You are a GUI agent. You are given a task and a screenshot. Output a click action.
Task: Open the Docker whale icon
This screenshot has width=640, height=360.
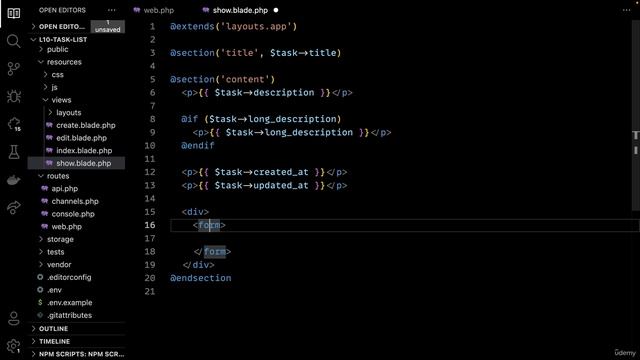13,180
